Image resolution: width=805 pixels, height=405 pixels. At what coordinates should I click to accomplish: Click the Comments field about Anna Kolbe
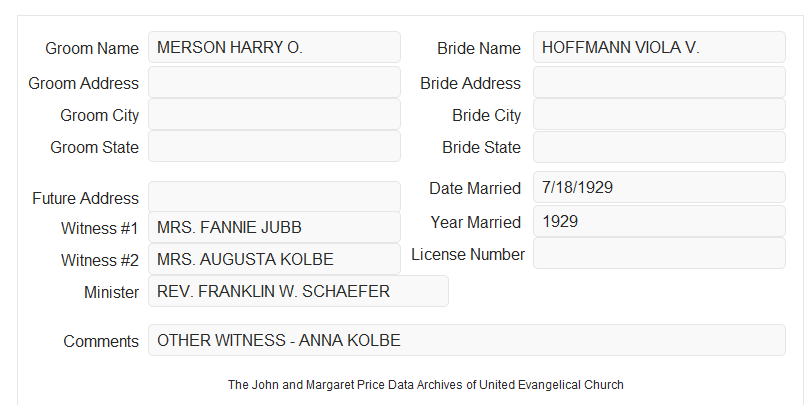467,340
